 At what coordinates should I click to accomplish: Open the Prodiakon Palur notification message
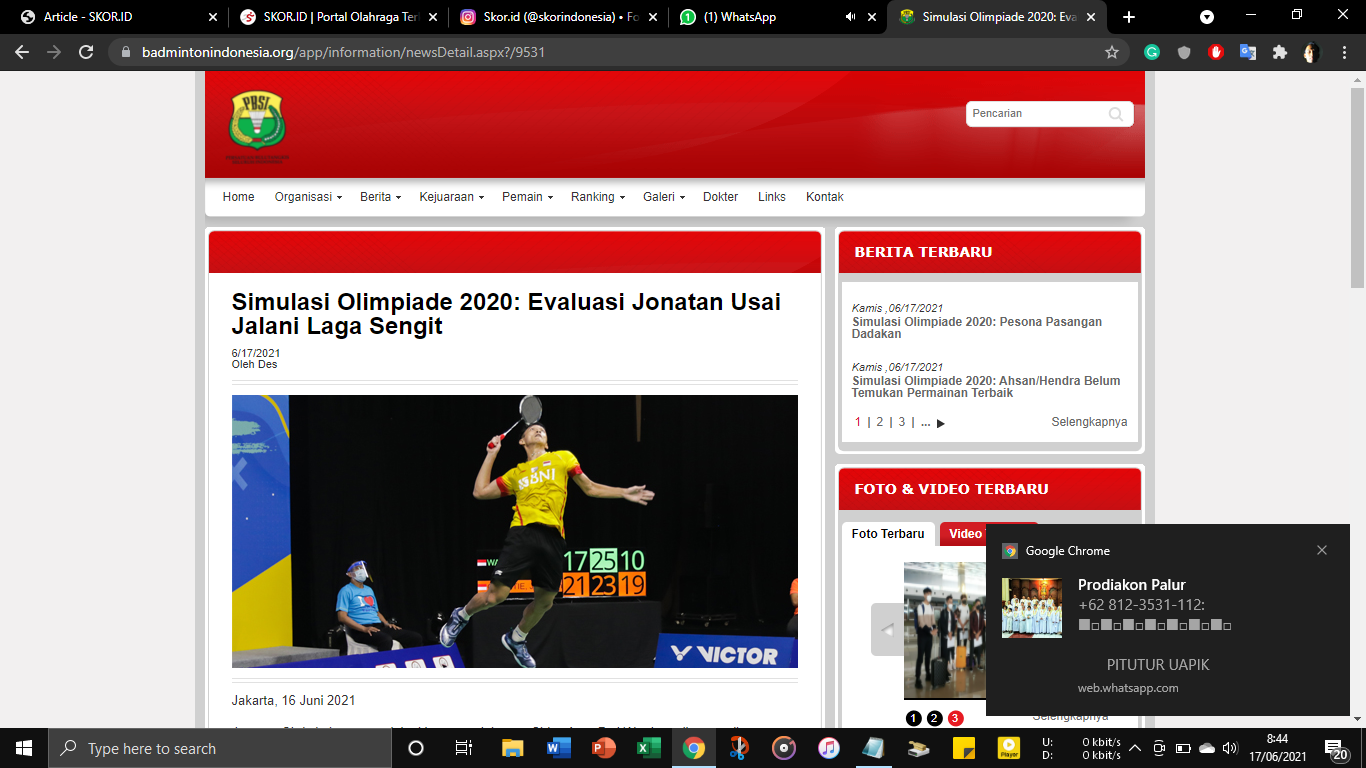1167,620
